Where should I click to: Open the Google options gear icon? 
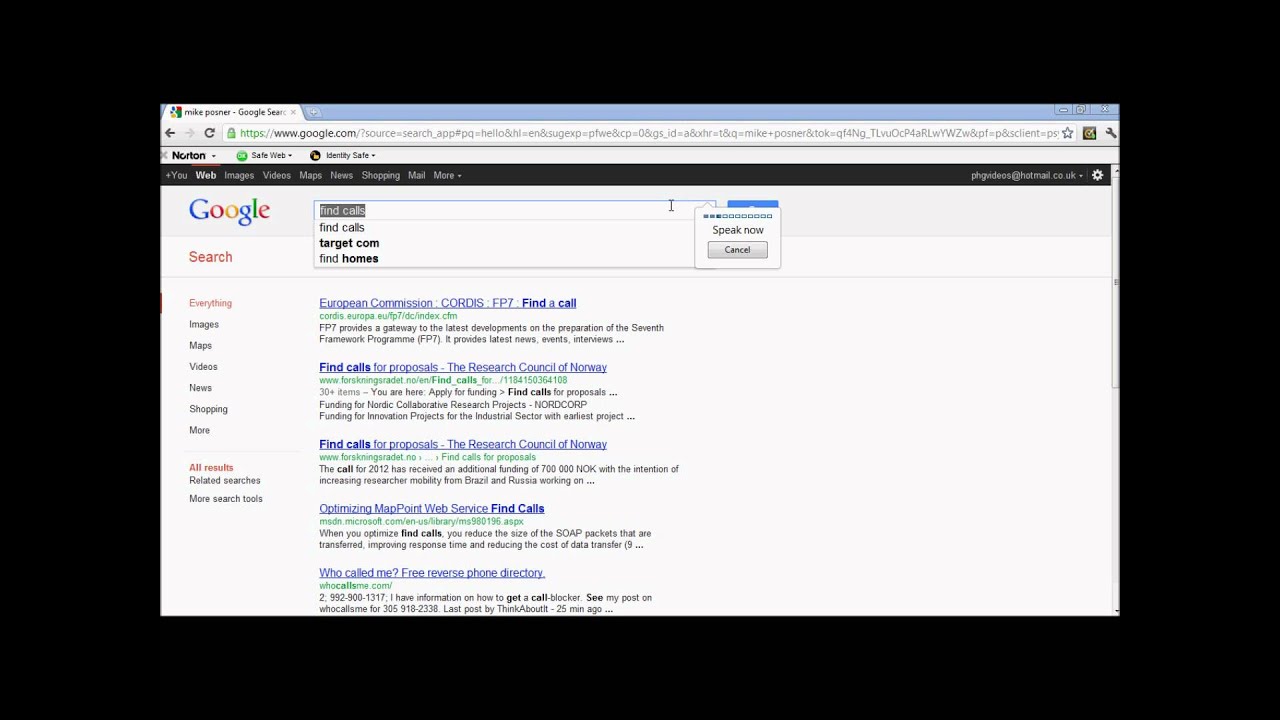pyautogui.click(x=1097, y=175)
